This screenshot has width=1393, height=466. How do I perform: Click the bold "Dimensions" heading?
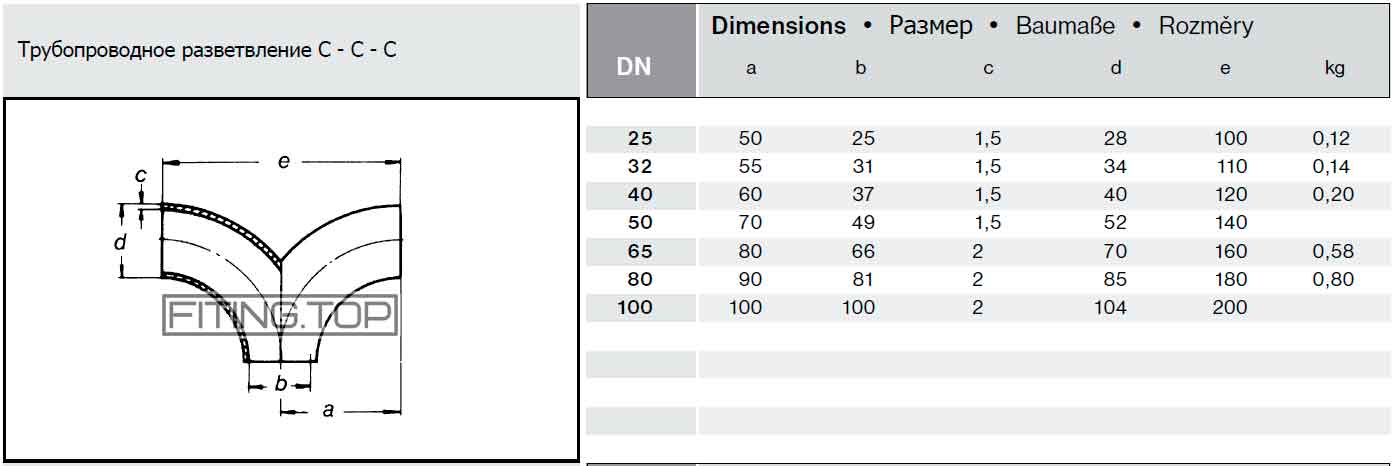(x=778, y=26)
